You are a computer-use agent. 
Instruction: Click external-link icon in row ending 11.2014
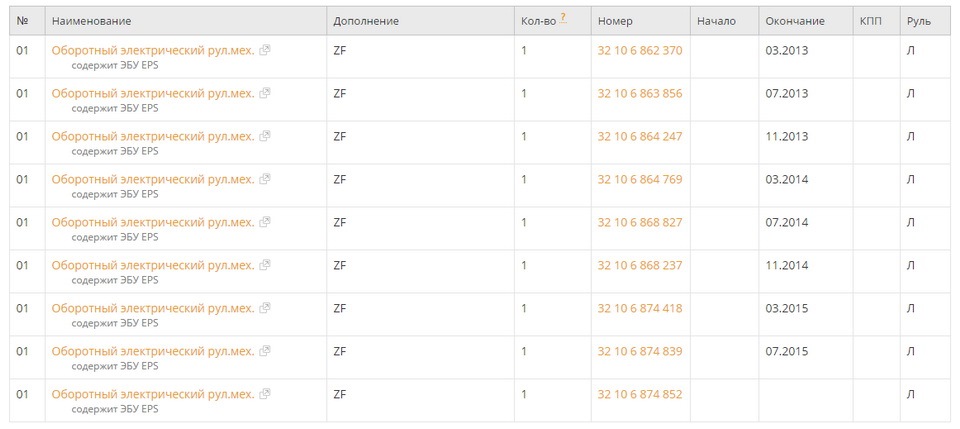click(x=264, y=265)
